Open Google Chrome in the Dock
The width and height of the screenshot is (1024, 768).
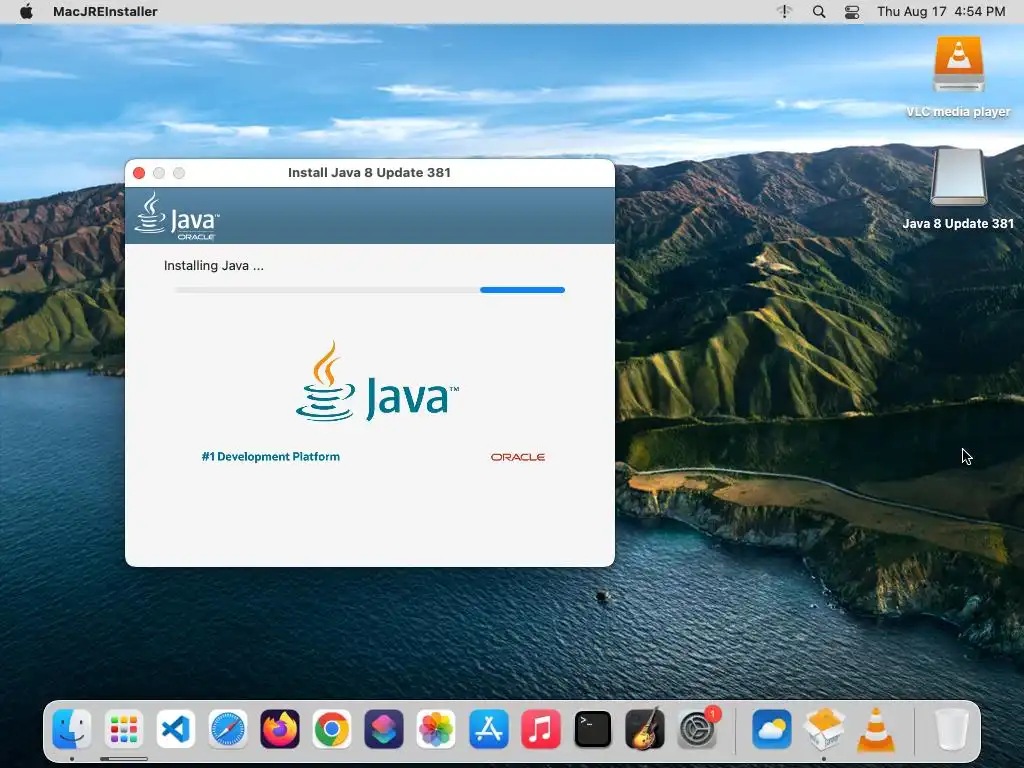point(332,729)
